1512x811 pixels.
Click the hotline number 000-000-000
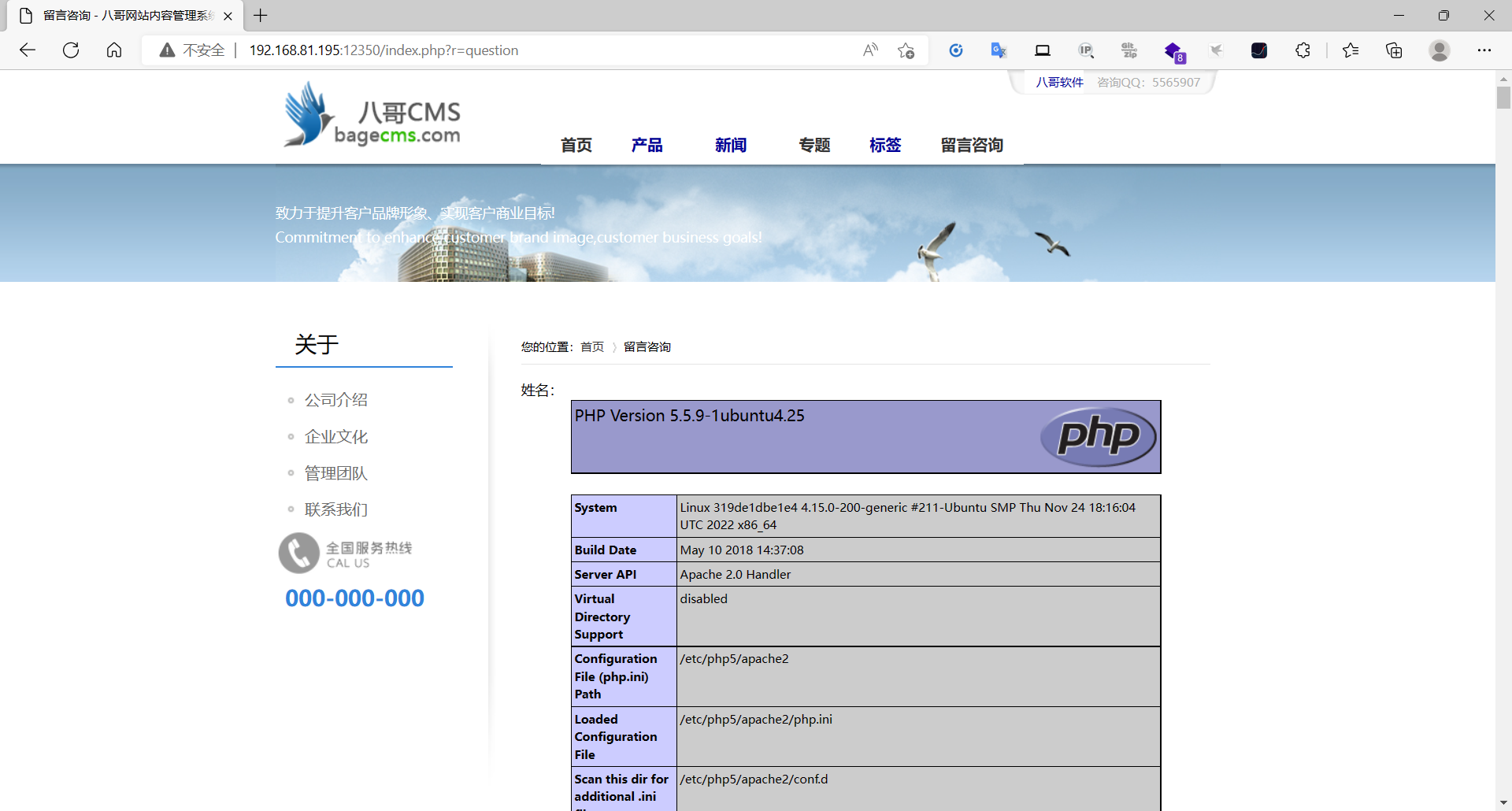pyautogui.click(x=354, y=598)
